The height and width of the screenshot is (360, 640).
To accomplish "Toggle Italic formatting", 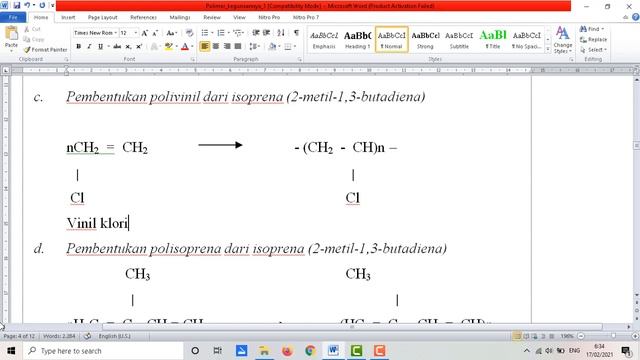I will point(89,47).
